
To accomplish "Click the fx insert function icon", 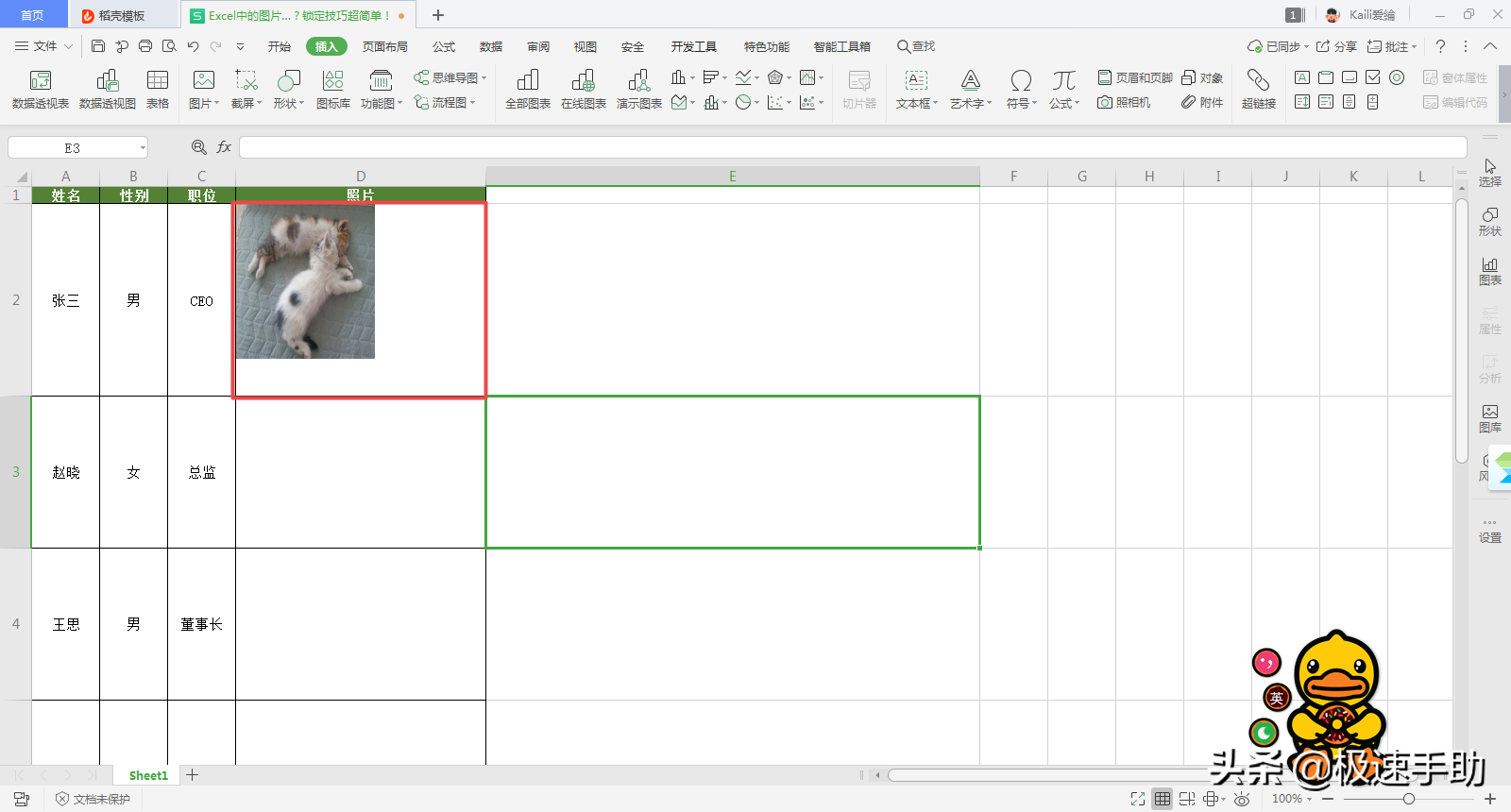I will point(224,147).
